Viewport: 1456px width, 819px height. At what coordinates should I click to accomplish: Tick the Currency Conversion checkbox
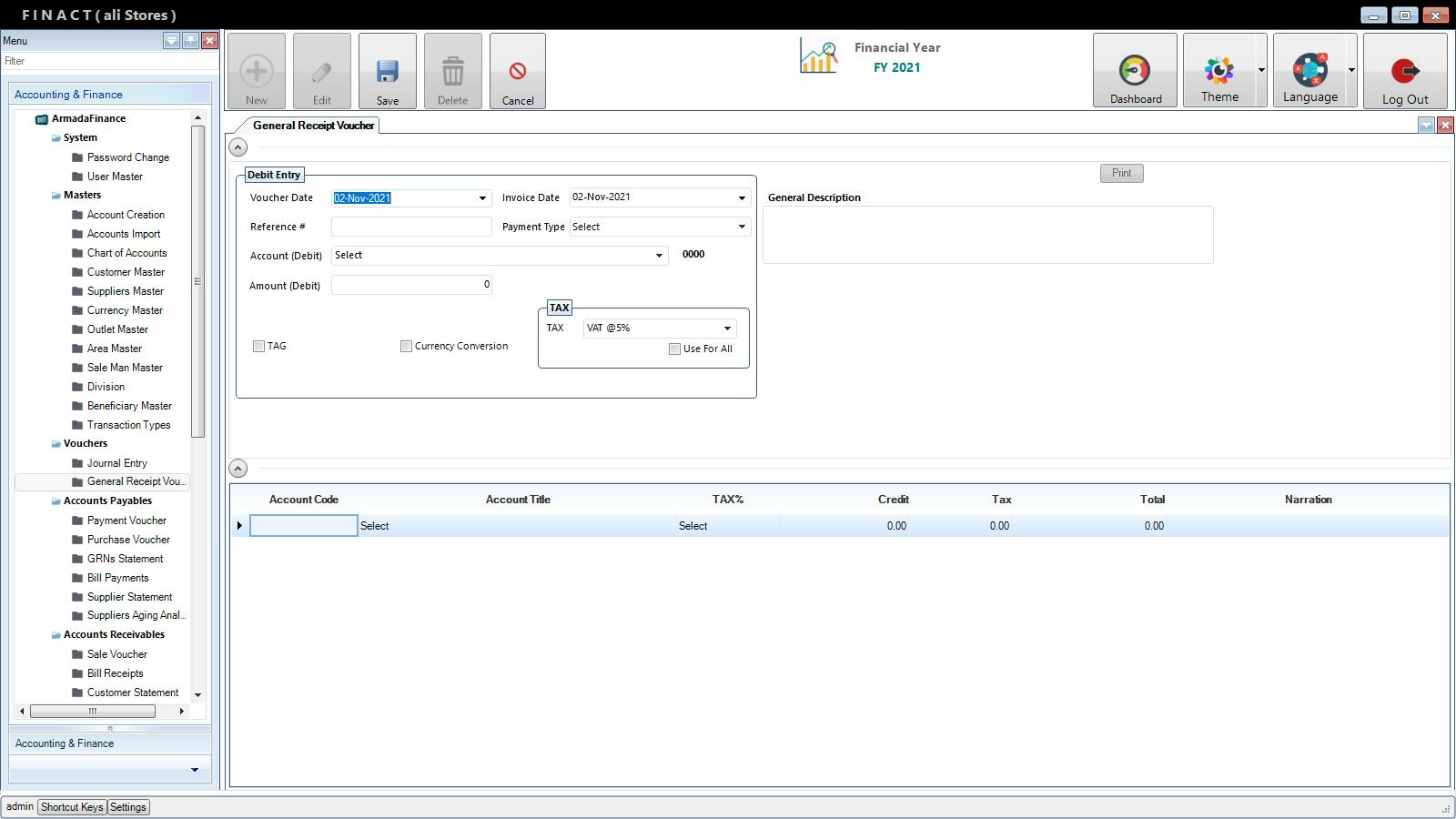(407, 346)
